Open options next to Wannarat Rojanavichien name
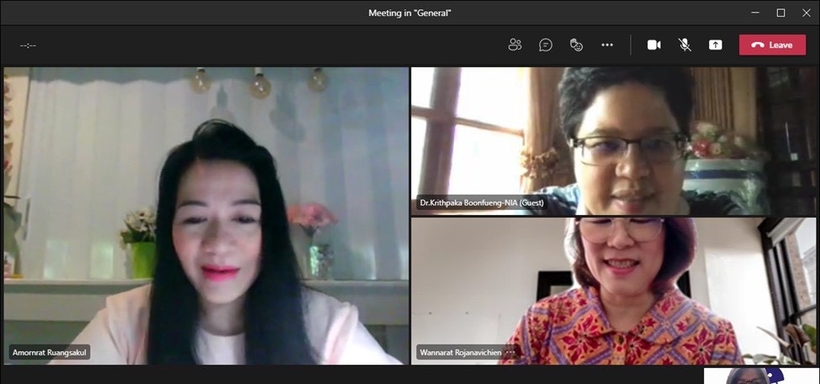 coord(510,352)
